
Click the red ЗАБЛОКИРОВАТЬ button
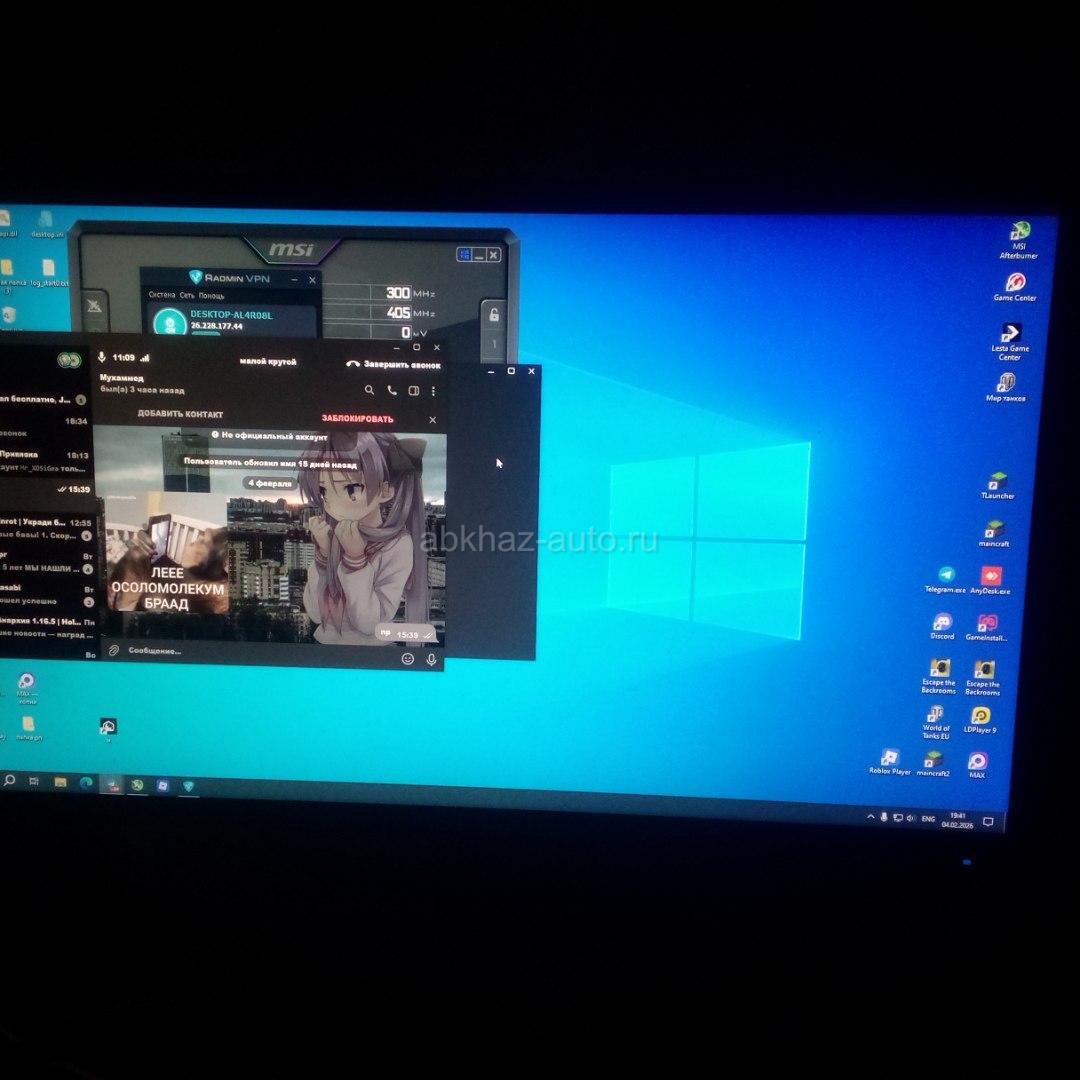[357, 419]
